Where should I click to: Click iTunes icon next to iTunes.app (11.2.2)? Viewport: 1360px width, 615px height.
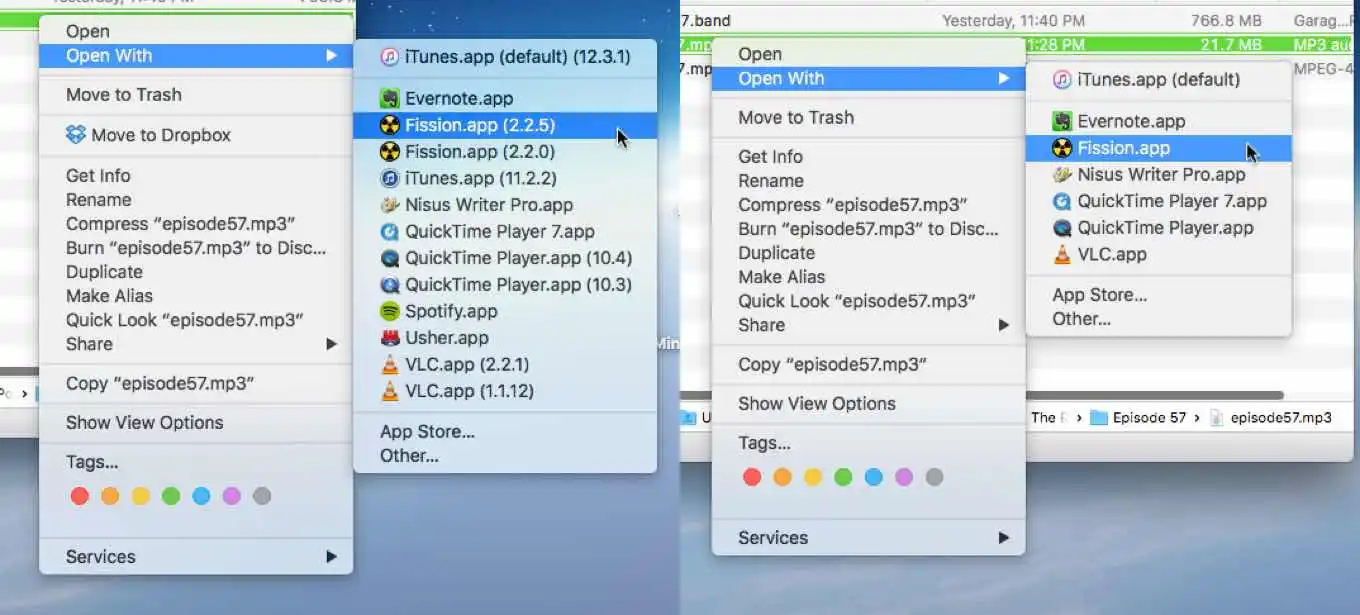click(x=390, y=178)
